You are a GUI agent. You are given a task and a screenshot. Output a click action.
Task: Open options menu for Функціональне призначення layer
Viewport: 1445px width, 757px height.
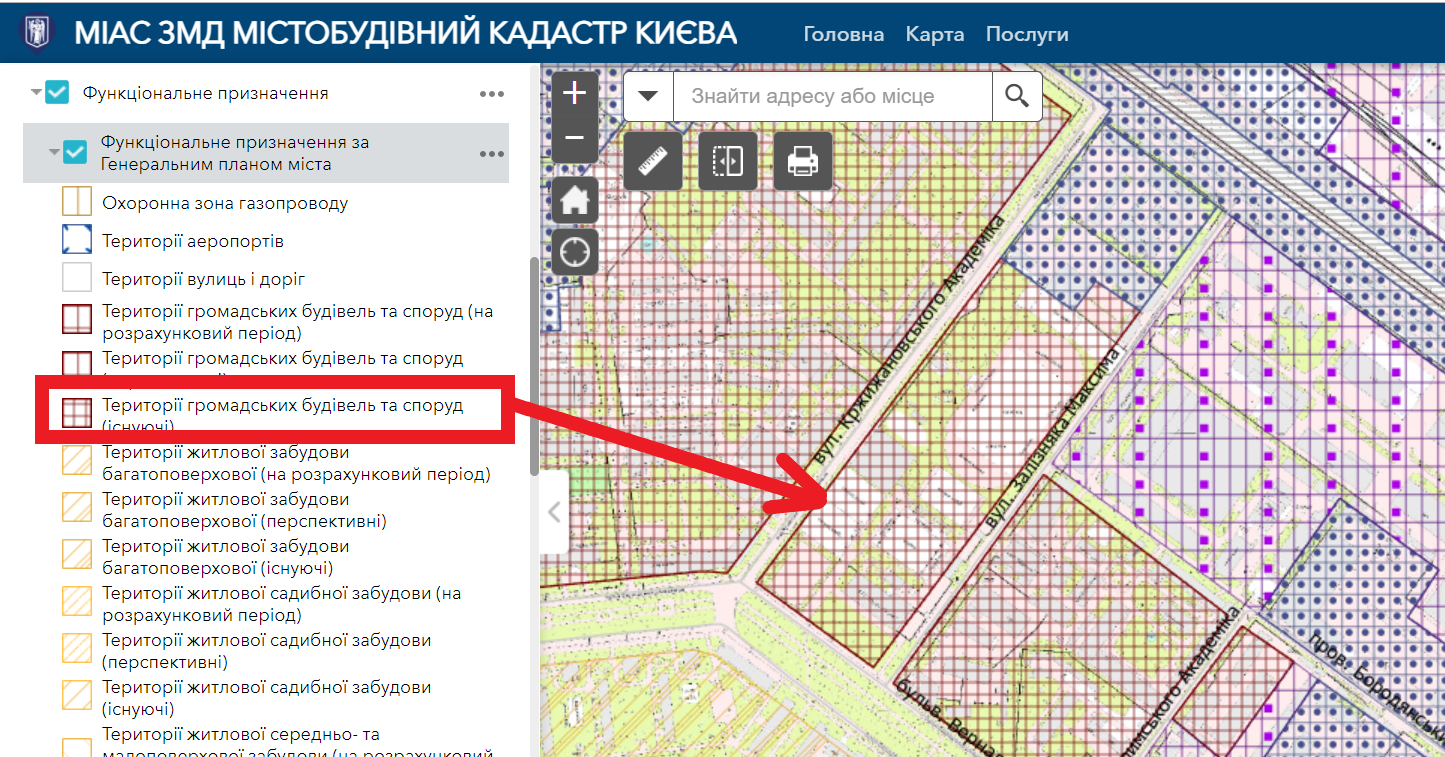tap(491, 94)
